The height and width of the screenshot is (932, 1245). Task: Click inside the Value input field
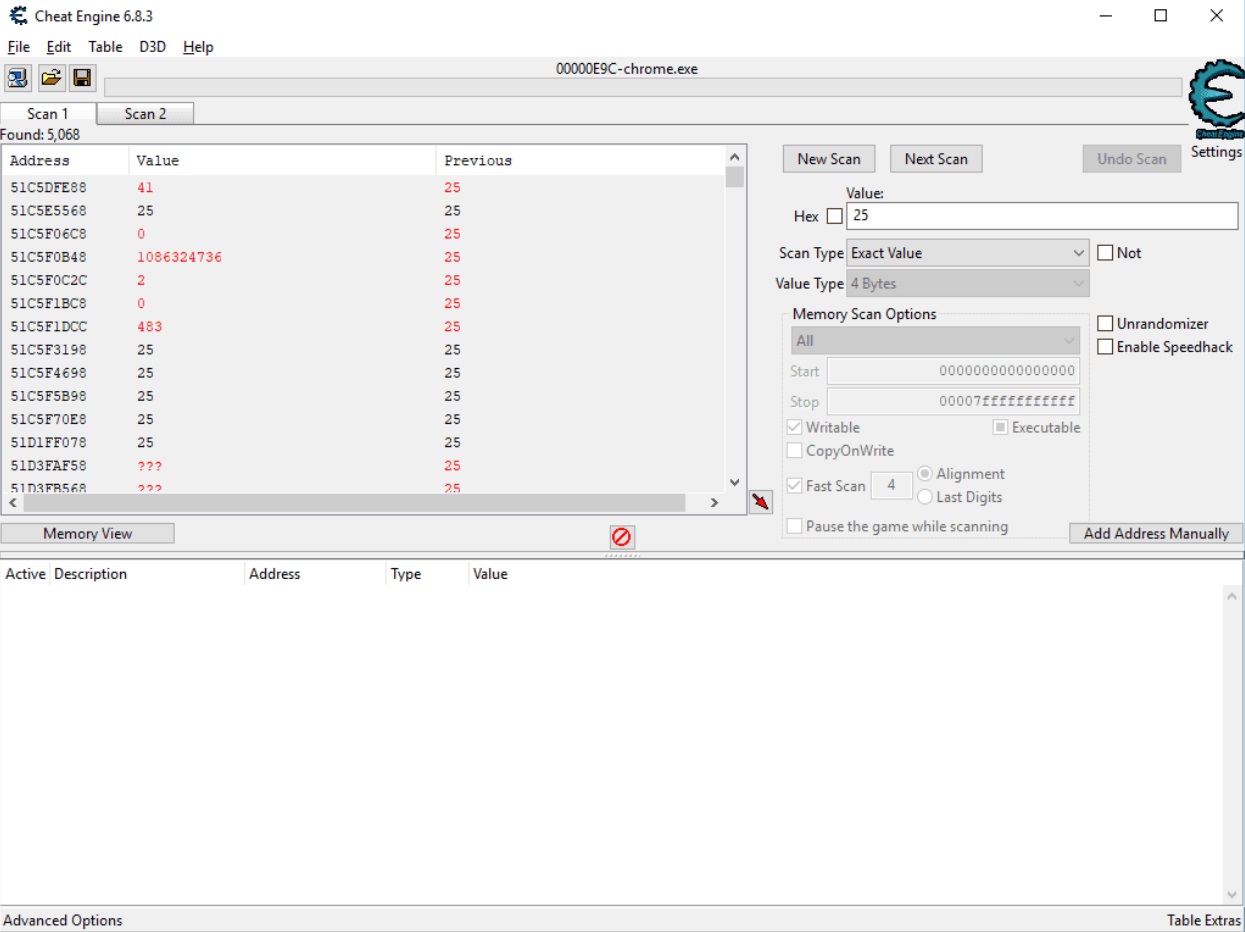pos(1040,216)
